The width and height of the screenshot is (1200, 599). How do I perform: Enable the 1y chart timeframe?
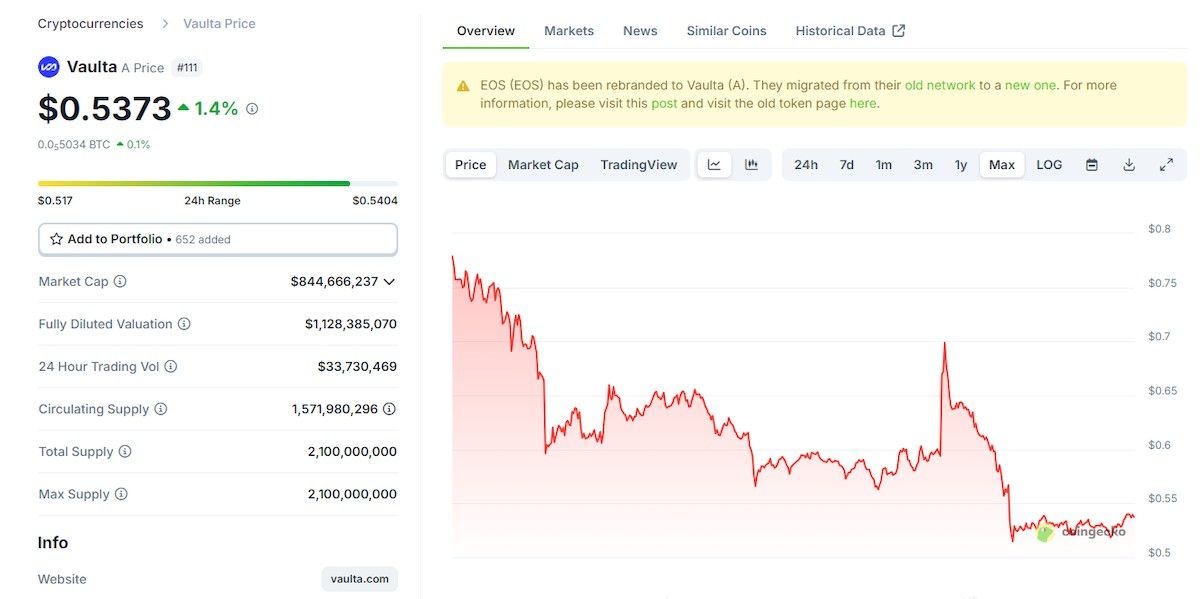(960, 164)
